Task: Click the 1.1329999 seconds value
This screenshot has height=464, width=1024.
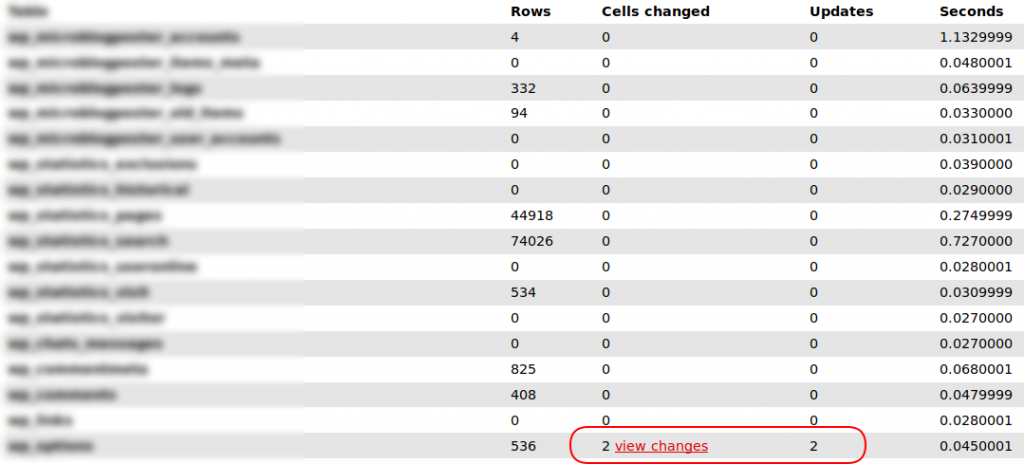Action: coord(976,37)
